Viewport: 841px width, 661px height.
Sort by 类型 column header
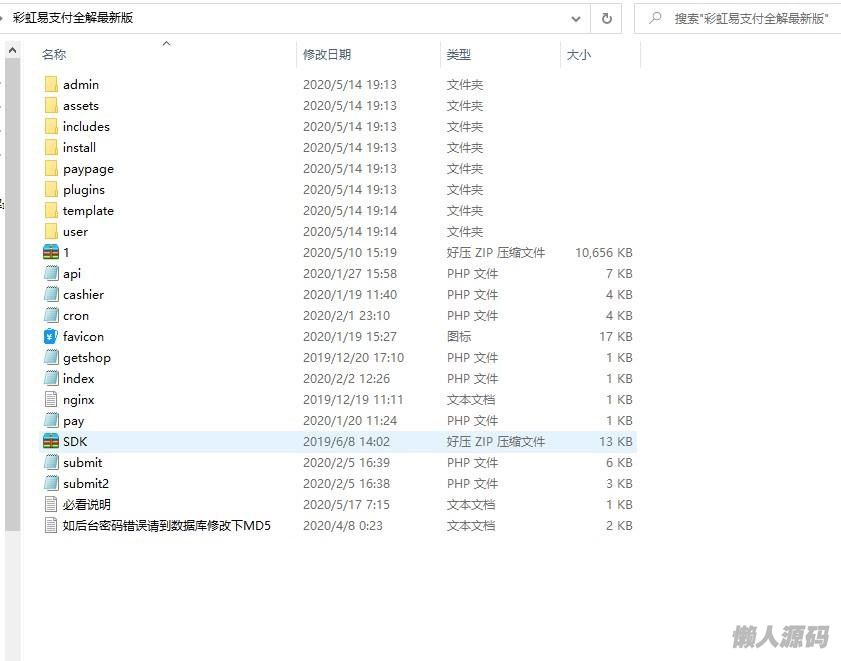458,55
